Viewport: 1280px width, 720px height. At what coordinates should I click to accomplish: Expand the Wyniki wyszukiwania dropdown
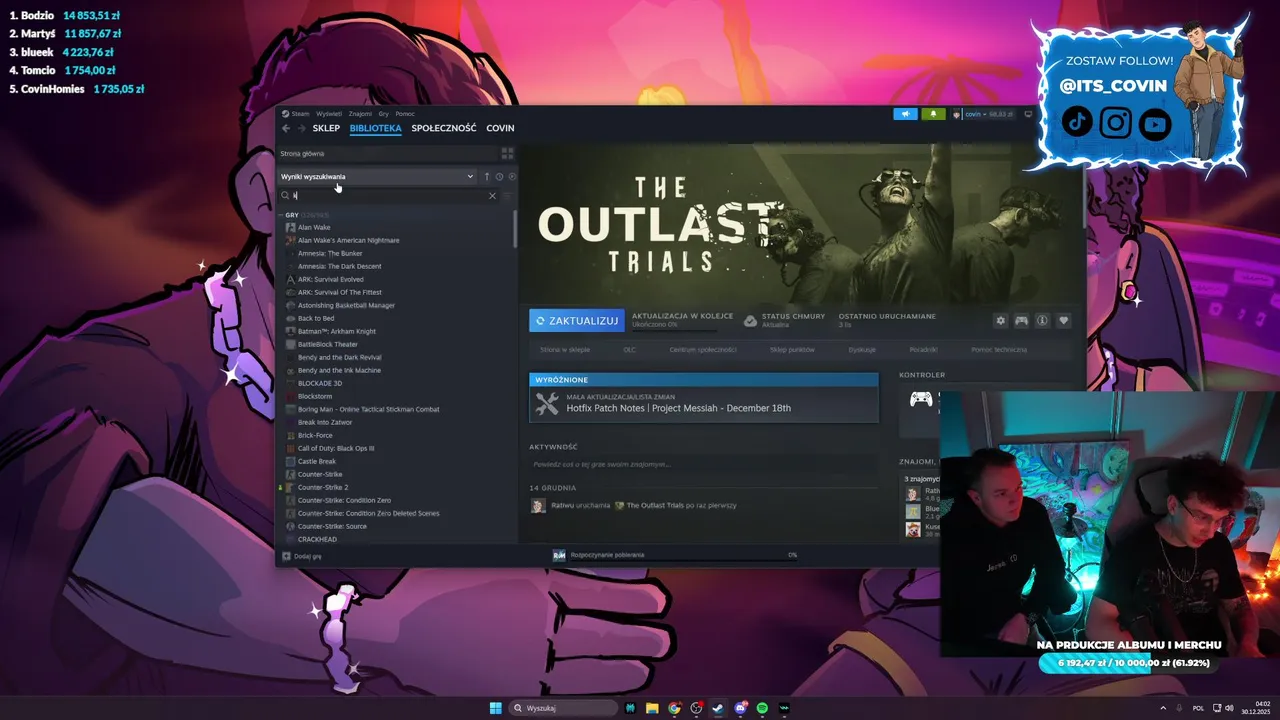tap(377, 177)
